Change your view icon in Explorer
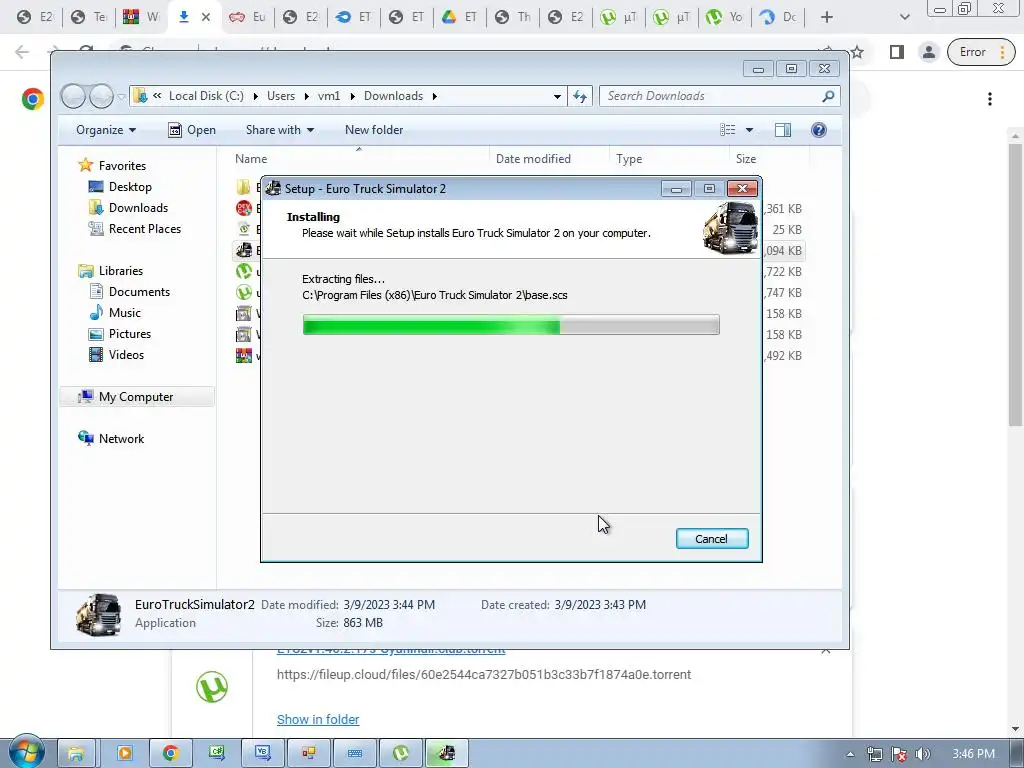1024x768 pixels. pyautogui.click(x=728, y=130)
